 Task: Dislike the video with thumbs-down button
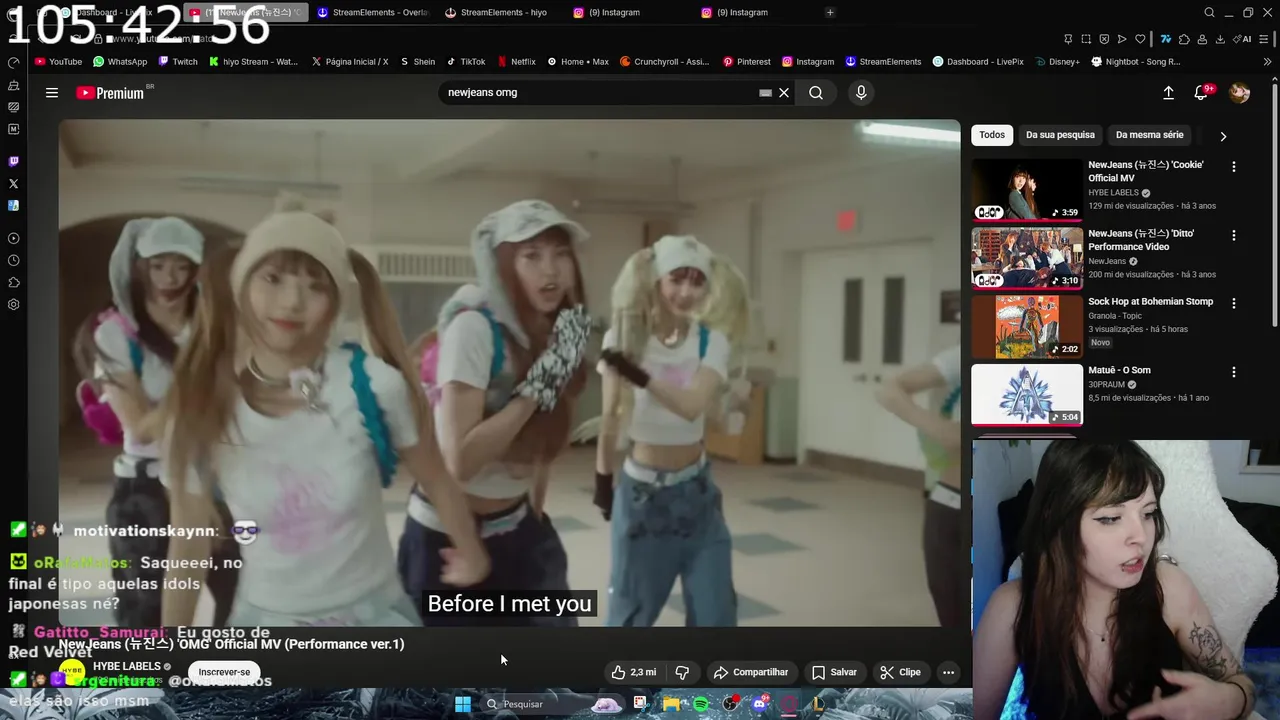click(682, 672)
